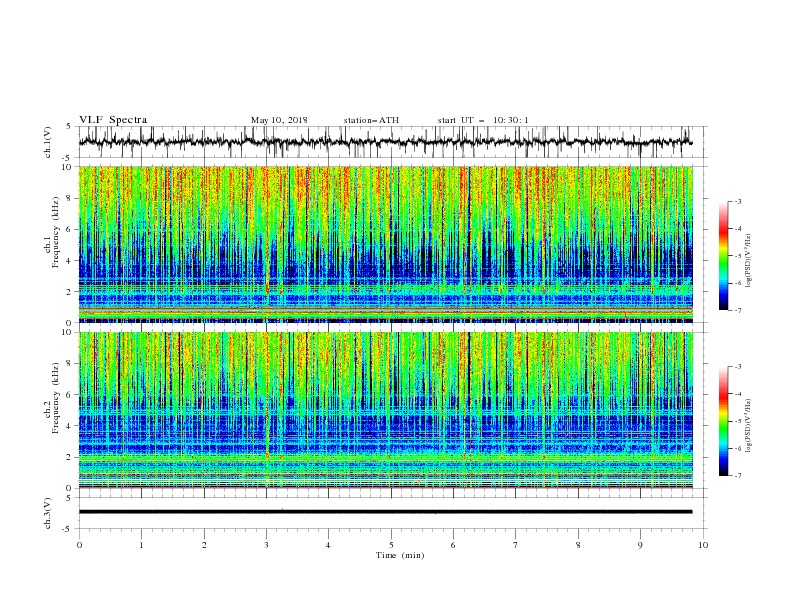Click the "9" tick label on time axis
This screenshot has height=612, width=792.
click(640, 545)
